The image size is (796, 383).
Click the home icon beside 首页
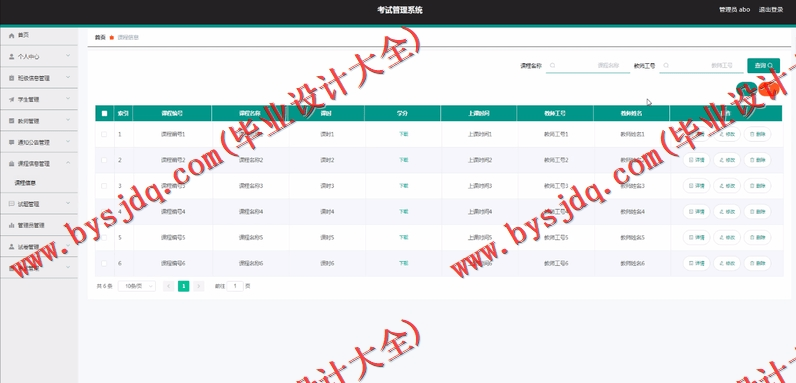(12, 36)
